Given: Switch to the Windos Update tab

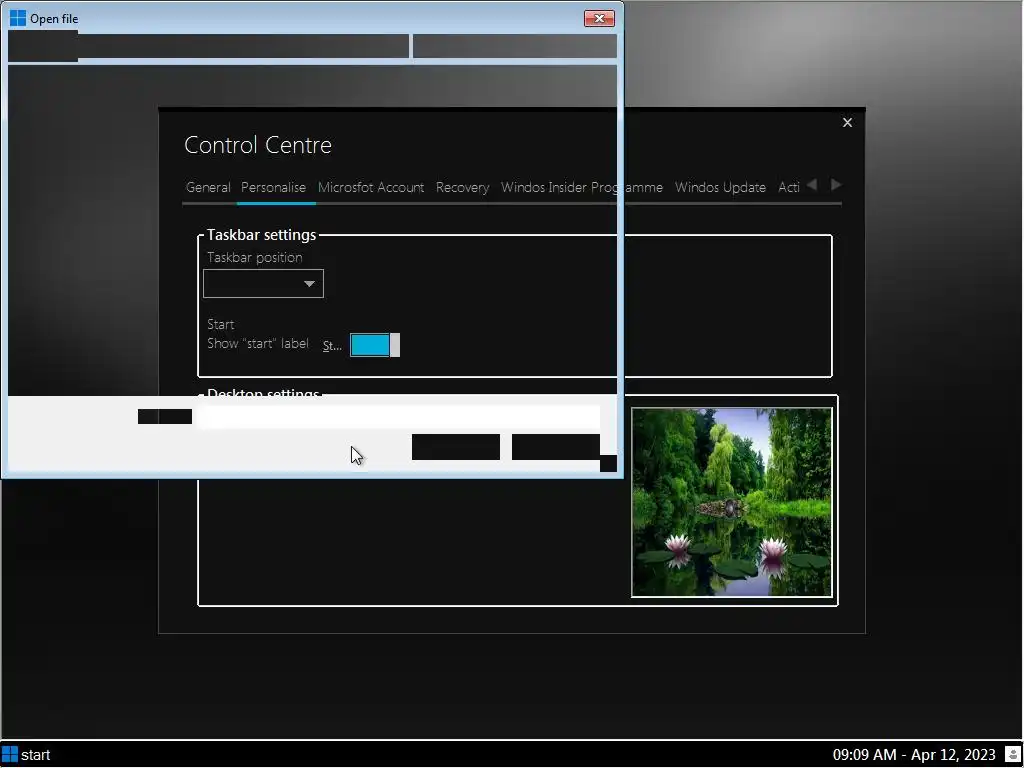Looking at the screenshot, I should [x=720, y=187].
